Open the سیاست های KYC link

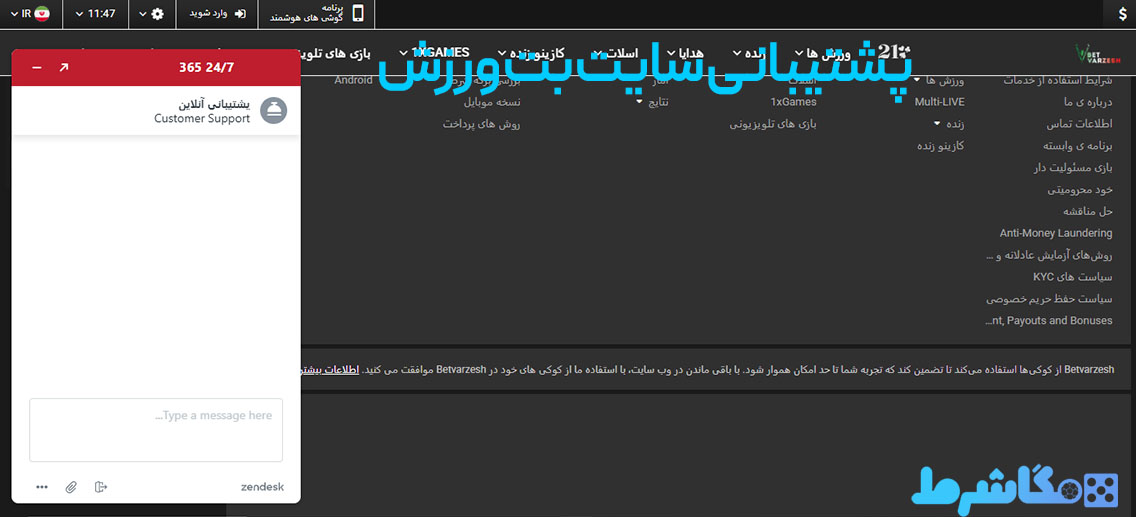pyautogui.click(x=1072, y=277)
